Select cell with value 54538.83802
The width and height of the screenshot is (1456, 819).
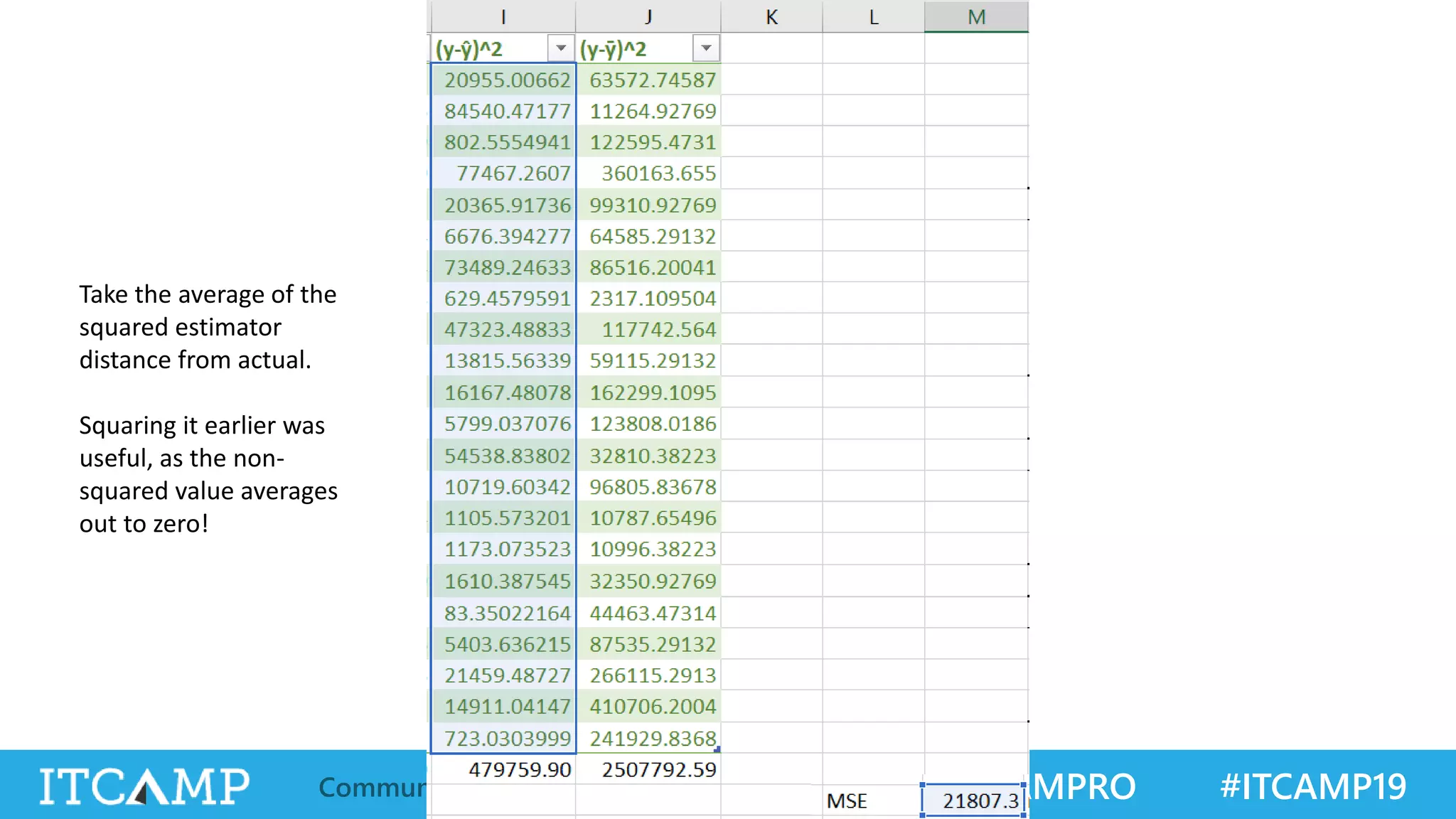pyautogui.click(x=503, y=456)
